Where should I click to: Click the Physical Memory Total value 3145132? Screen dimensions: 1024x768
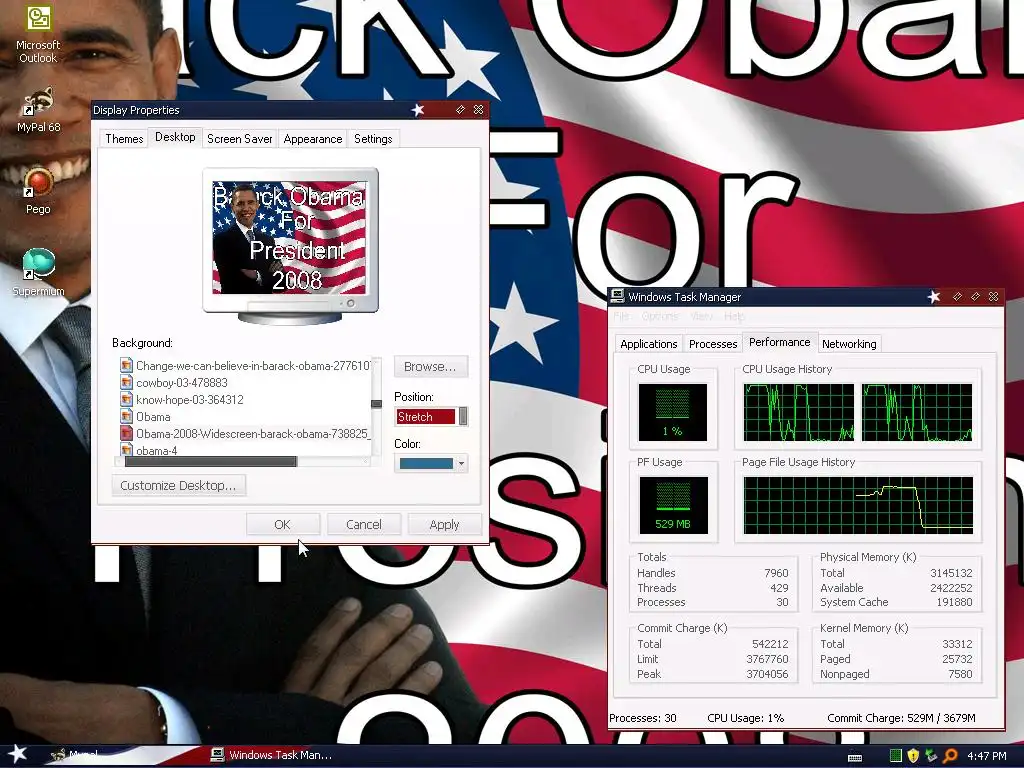tap(951, 573)
